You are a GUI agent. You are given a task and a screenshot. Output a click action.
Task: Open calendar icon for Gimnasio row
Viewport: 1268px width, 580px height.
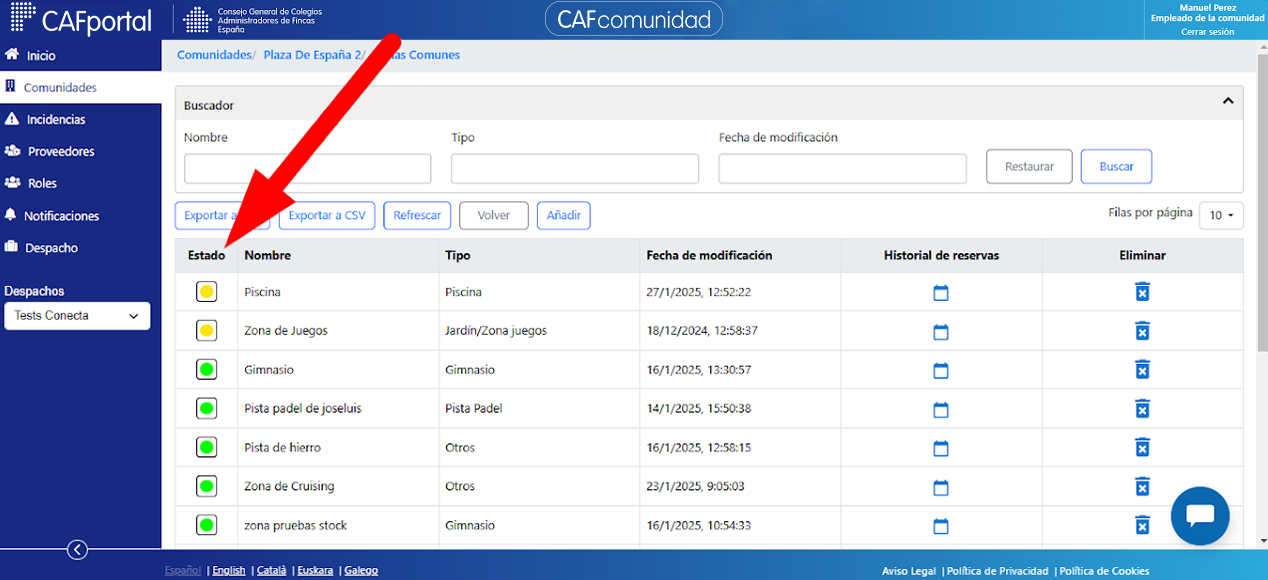tap(941, 371)
